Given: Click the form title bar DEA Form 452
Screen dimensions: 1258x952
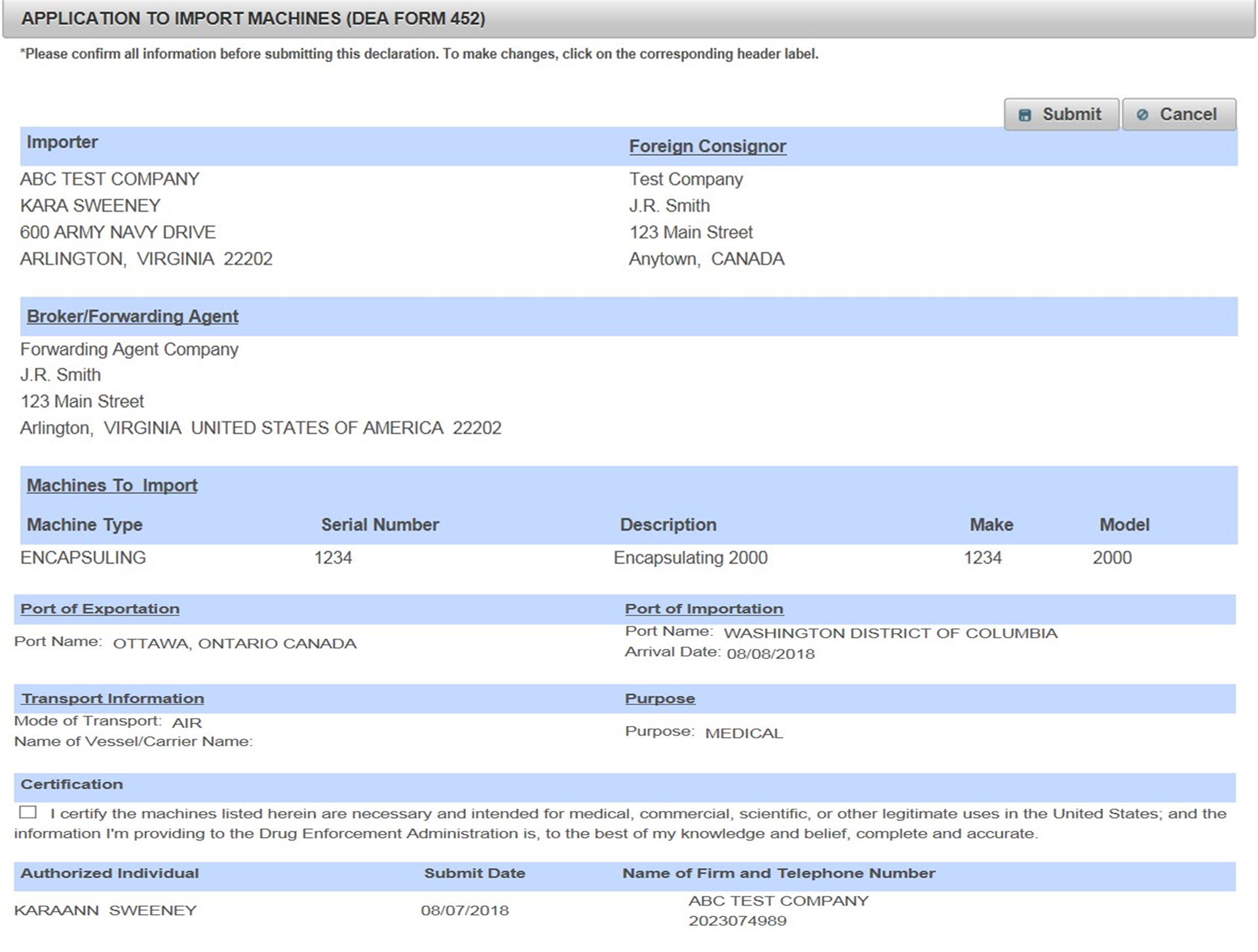Looking at the screenshot, I should click(x=253, y=18).
